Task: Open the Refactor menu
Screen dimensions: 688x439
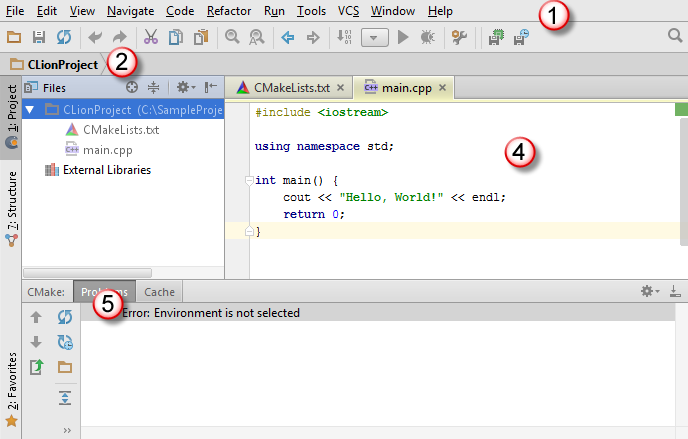Action: pyautogui.click(x=229, y=11)
